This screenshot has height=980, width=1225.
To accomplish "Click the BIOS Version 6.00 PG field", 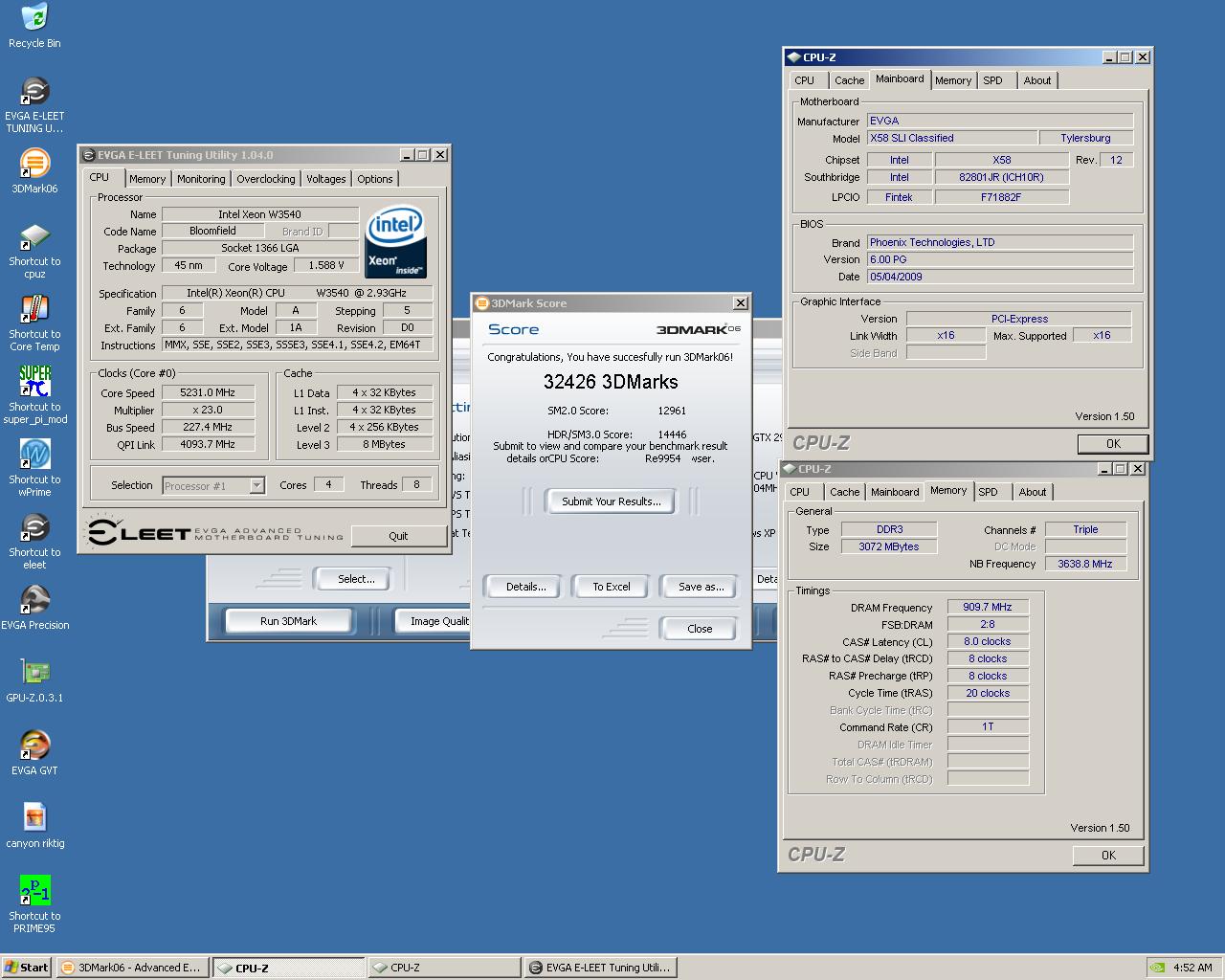I will (1000, 259).
